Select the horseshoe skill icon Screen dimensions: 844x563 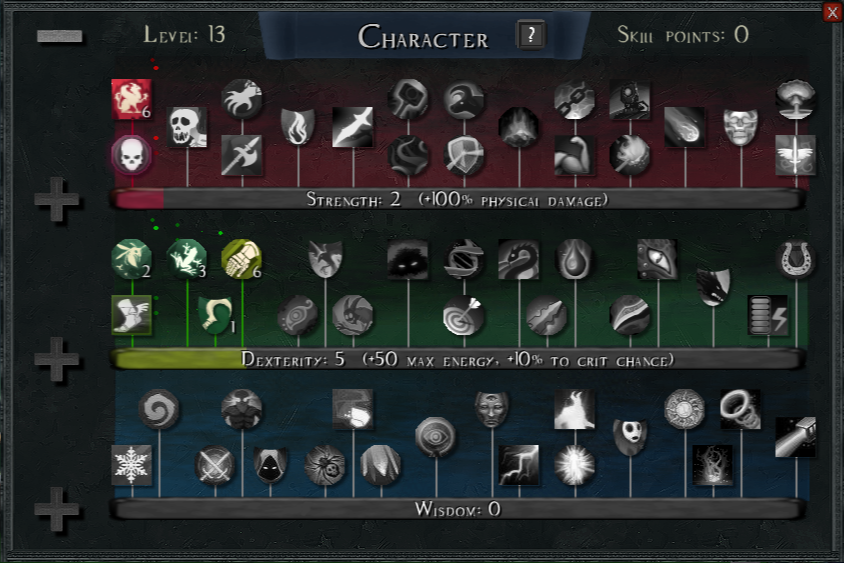click(x=796, y=259)
